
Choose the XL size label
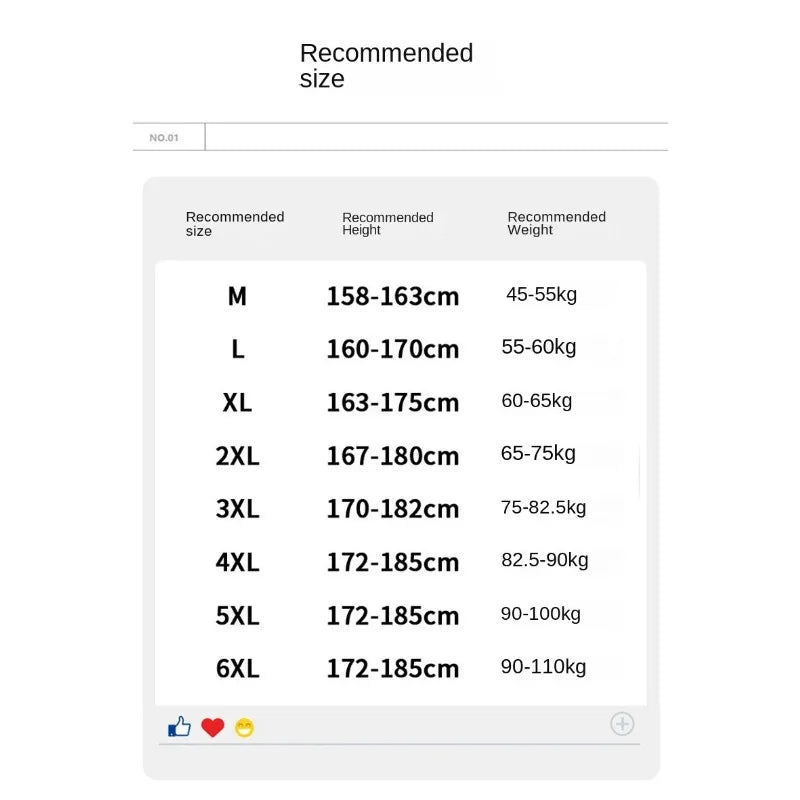(237, 402)
